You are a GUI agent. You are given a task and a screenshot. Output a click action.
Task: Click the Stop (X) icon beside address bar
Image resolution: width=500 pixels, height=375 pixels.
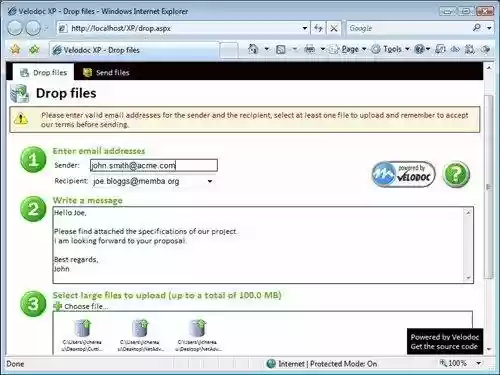334,28
